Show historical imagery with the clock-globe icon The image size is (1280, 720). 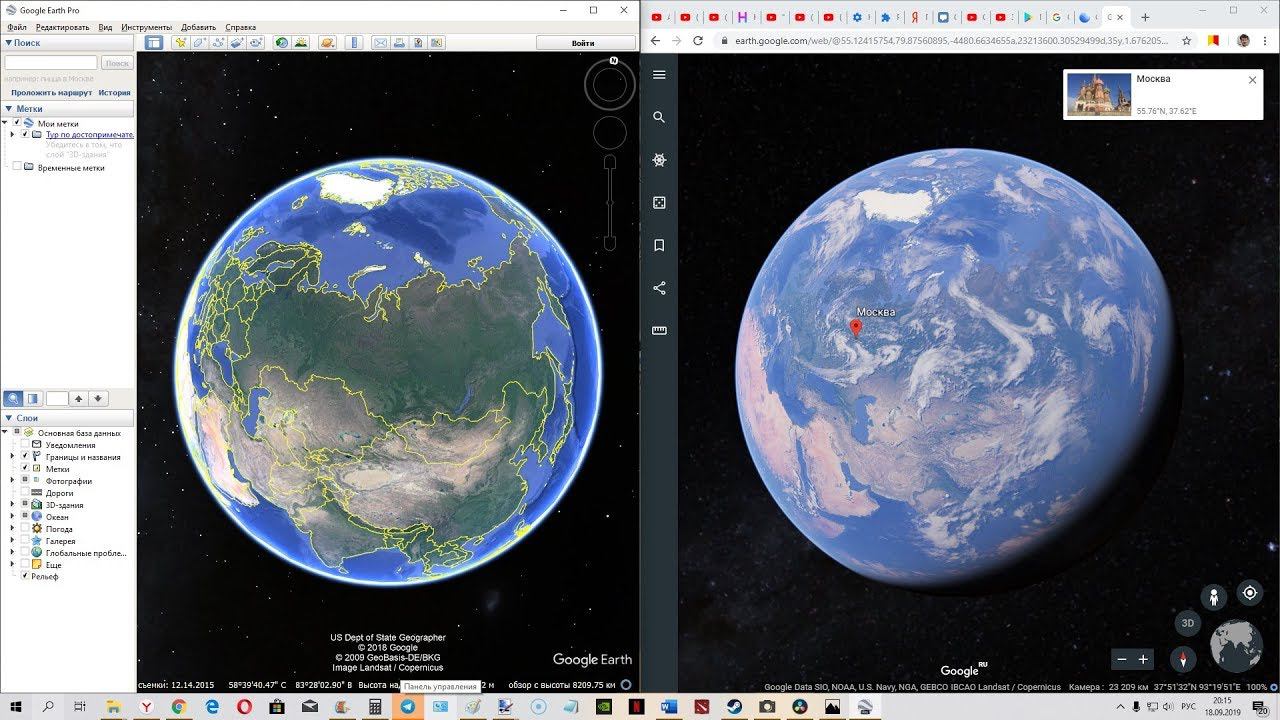pyautogui.click(x=282, y=43)
